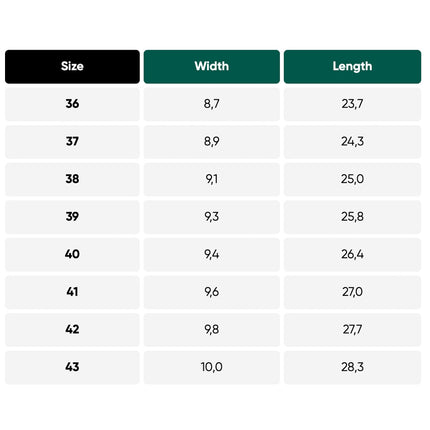Select the size 37 cell
This screenshot has width=430, height=430.
point(72,142)
